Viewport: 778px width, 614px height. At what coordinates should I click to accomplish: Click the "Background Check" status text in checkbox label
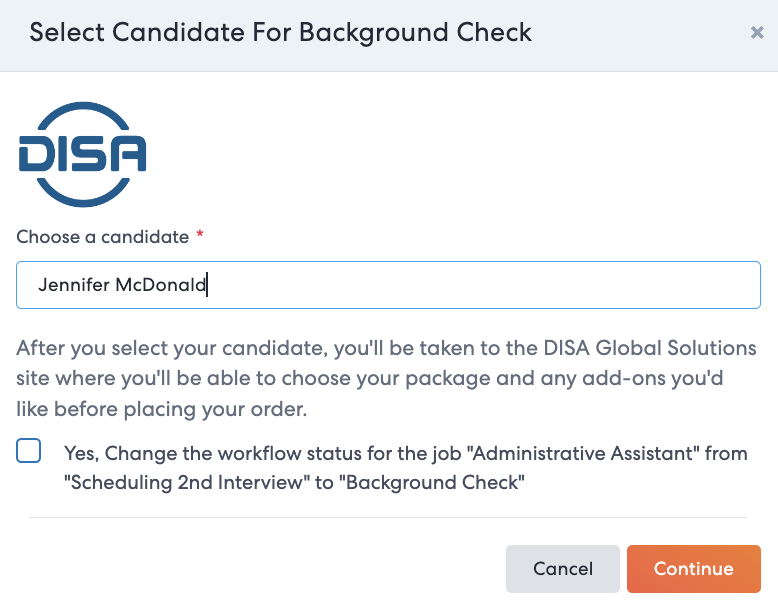pos(432,482)
